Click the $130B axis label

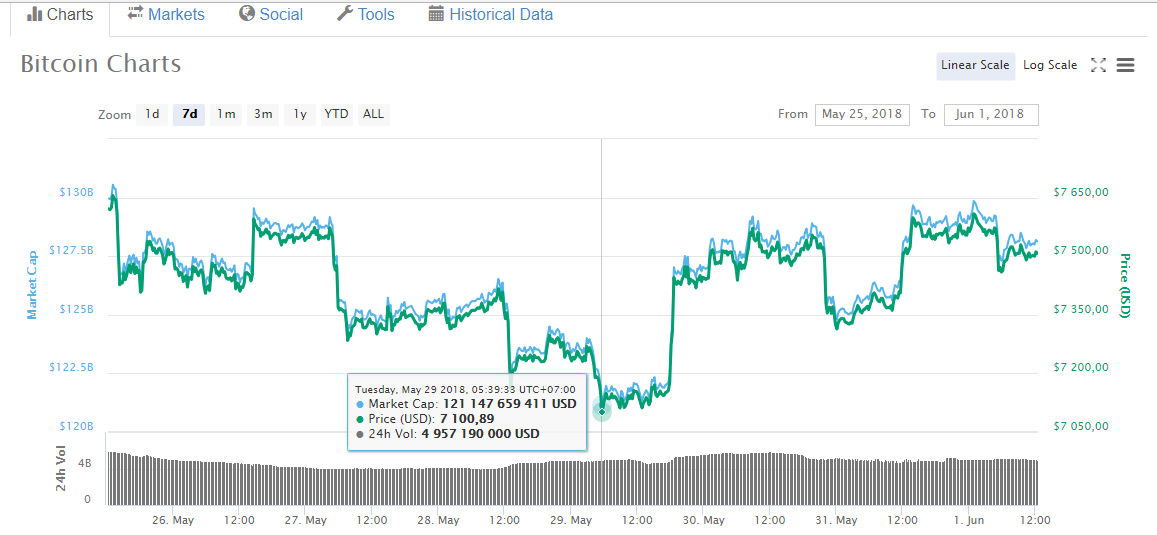pyautogui.click(x=77, y=192)
